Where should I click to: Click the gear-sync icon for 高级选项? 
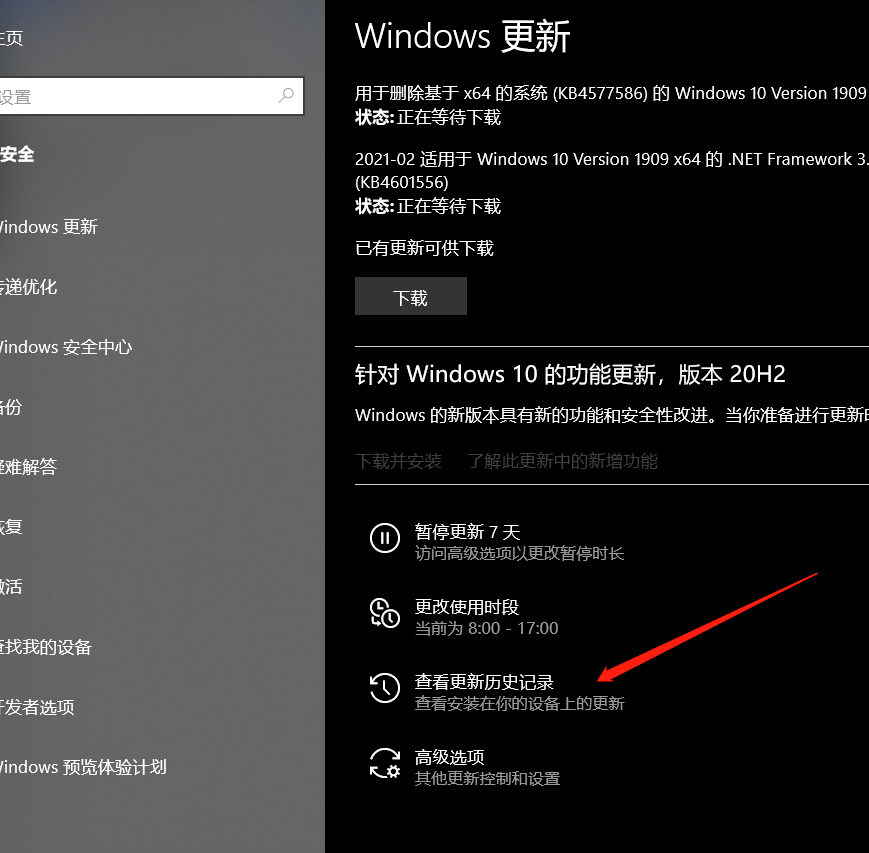pyautogui.click(x=385, y=763)
